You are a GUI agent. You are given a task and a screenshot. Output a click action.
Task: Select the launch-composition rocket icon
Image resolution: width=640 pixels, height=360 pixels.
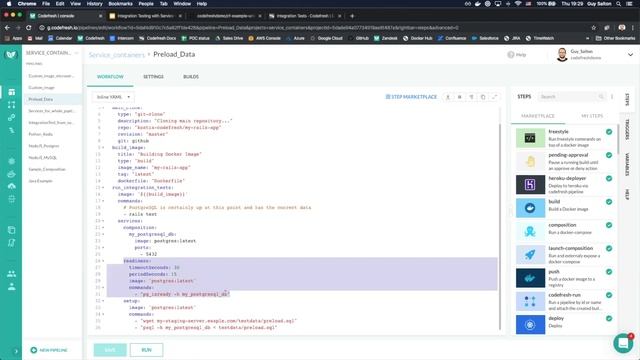(530, 254)
